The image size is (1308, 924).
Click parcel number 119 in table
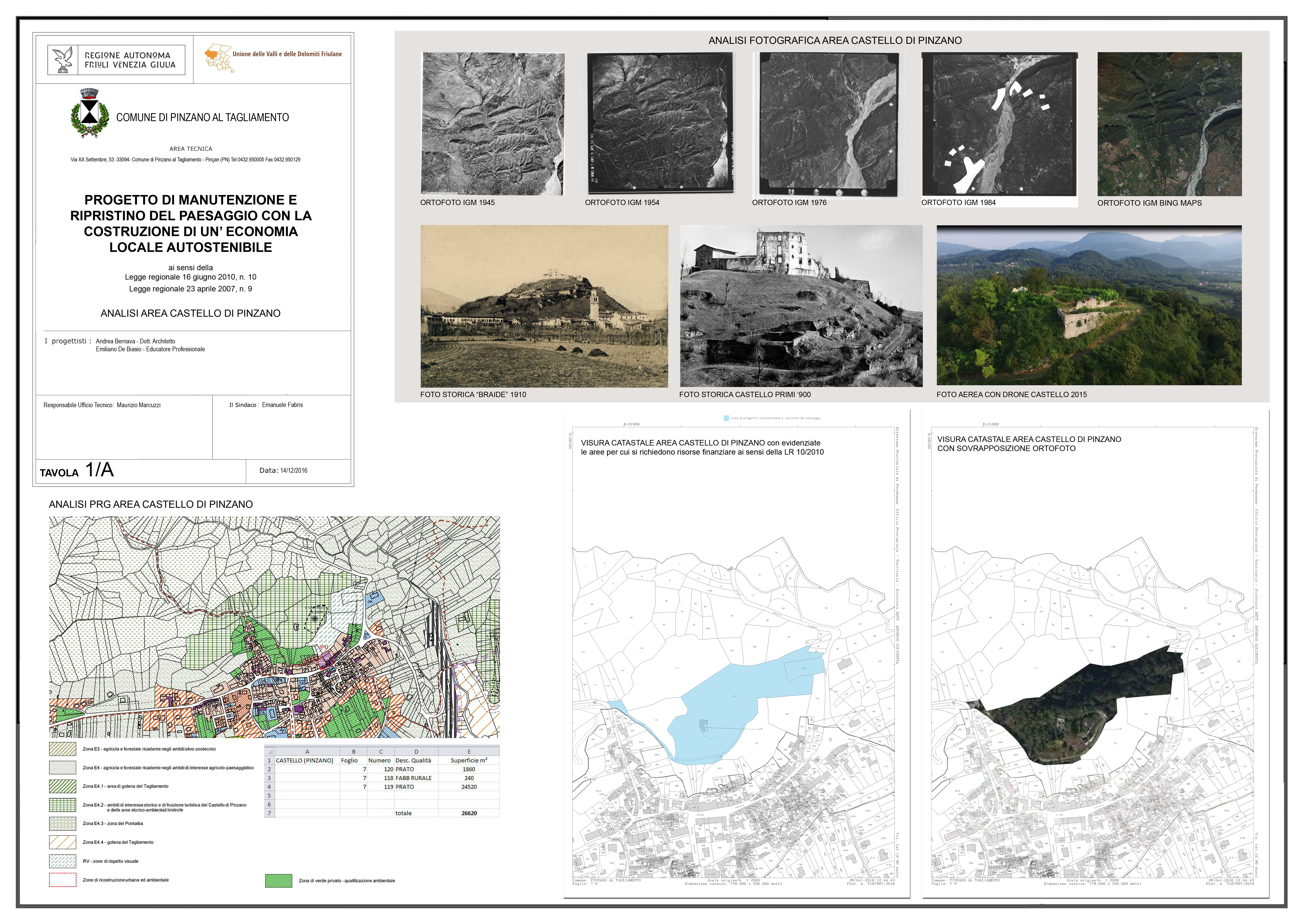click(381, 787)
